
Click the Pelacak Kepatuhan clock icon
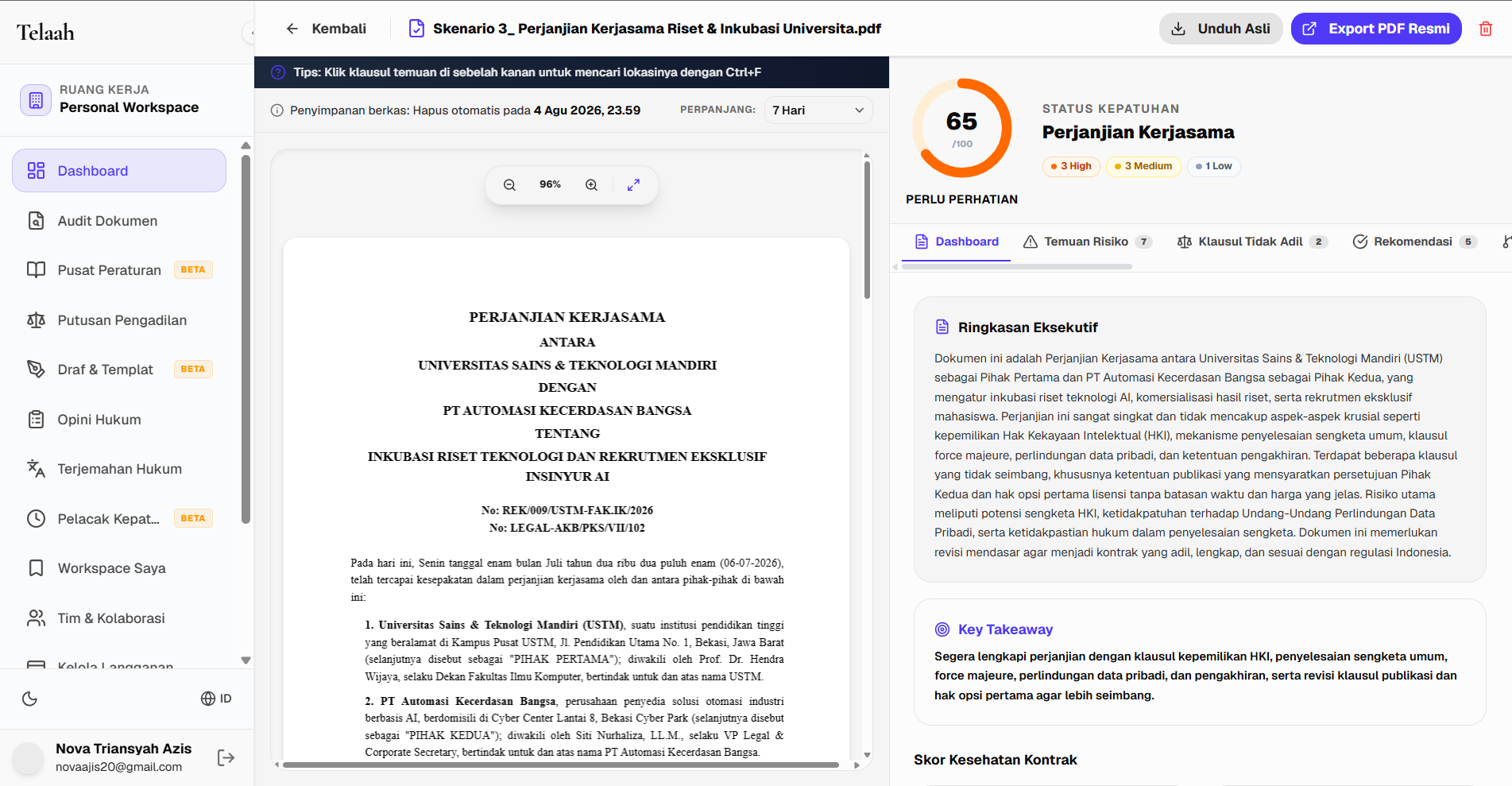pyautogui.click(x=36, y=519)
